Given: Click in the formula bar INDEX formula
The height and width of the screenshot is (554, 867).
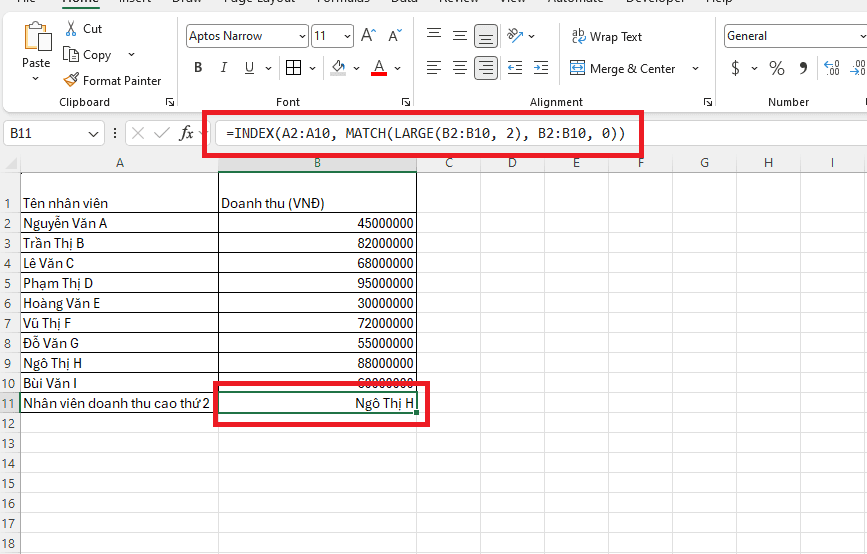Looking at the screenshot, I should (x=425, y=133).
